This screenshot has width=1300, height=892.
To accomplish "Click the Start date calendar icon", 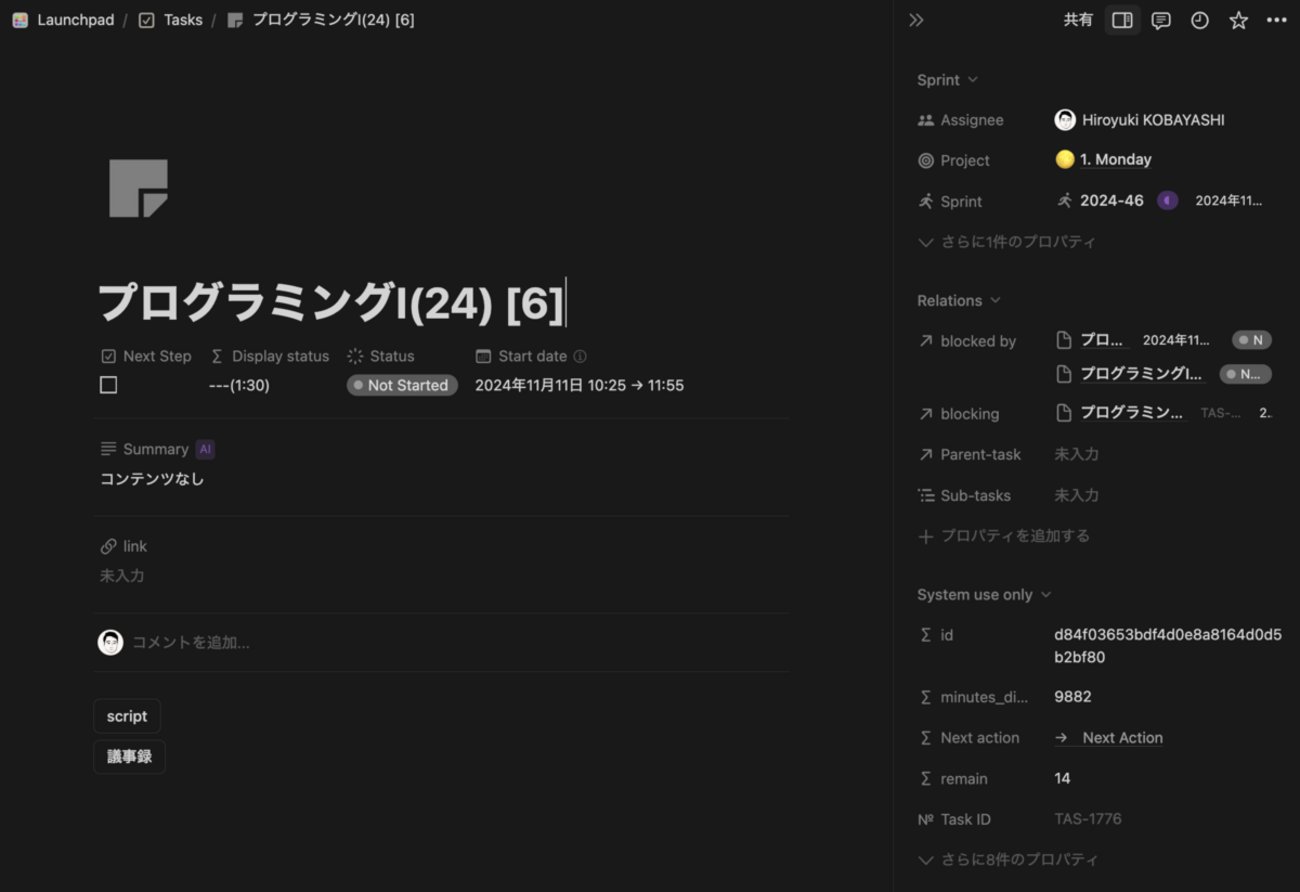I will (x=483, y=356).
